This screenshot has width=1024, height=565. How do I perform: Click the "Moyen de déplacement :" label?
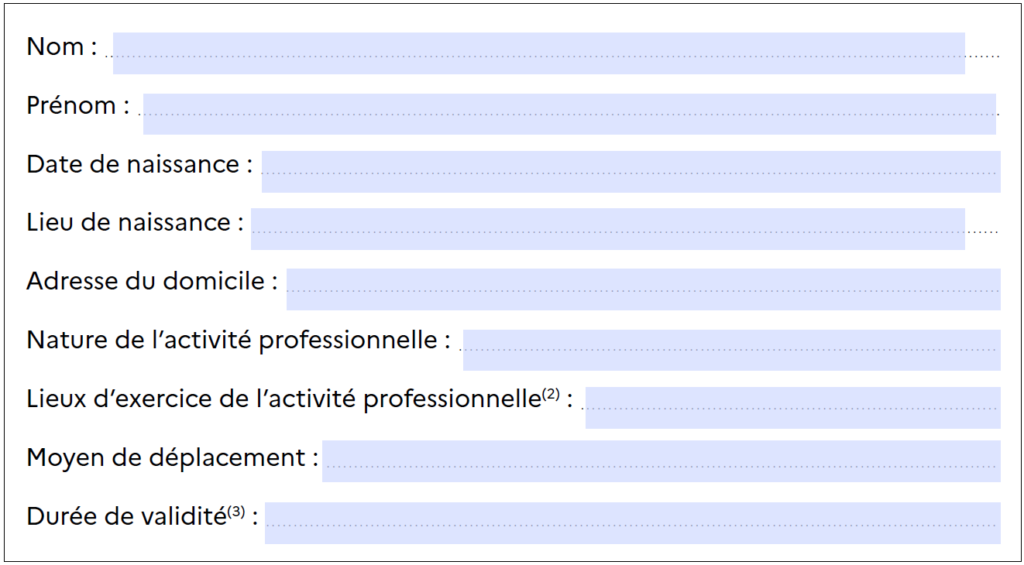point(172,458)
